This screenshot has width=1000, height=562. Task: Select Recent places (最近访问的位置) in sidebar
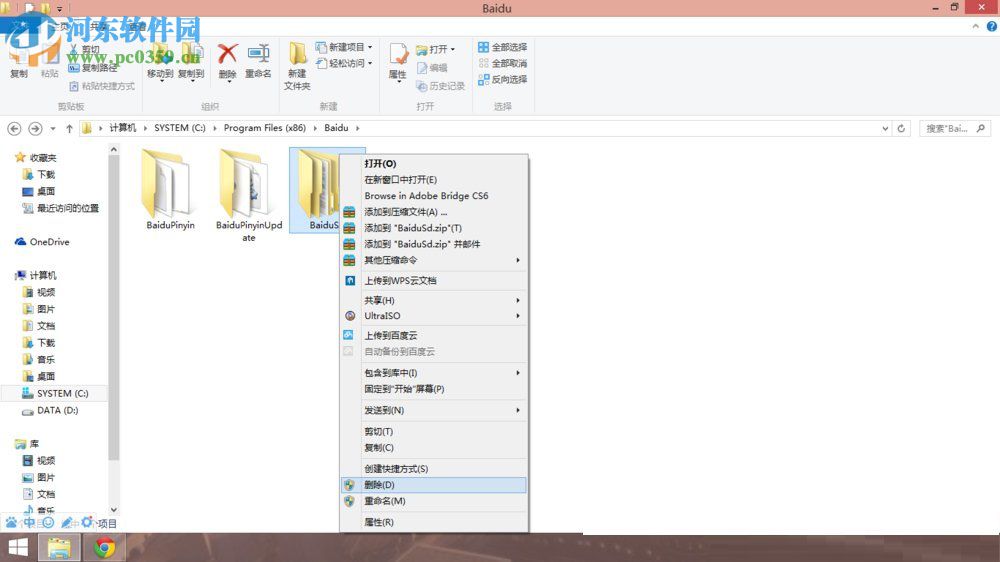pos(61,208)
